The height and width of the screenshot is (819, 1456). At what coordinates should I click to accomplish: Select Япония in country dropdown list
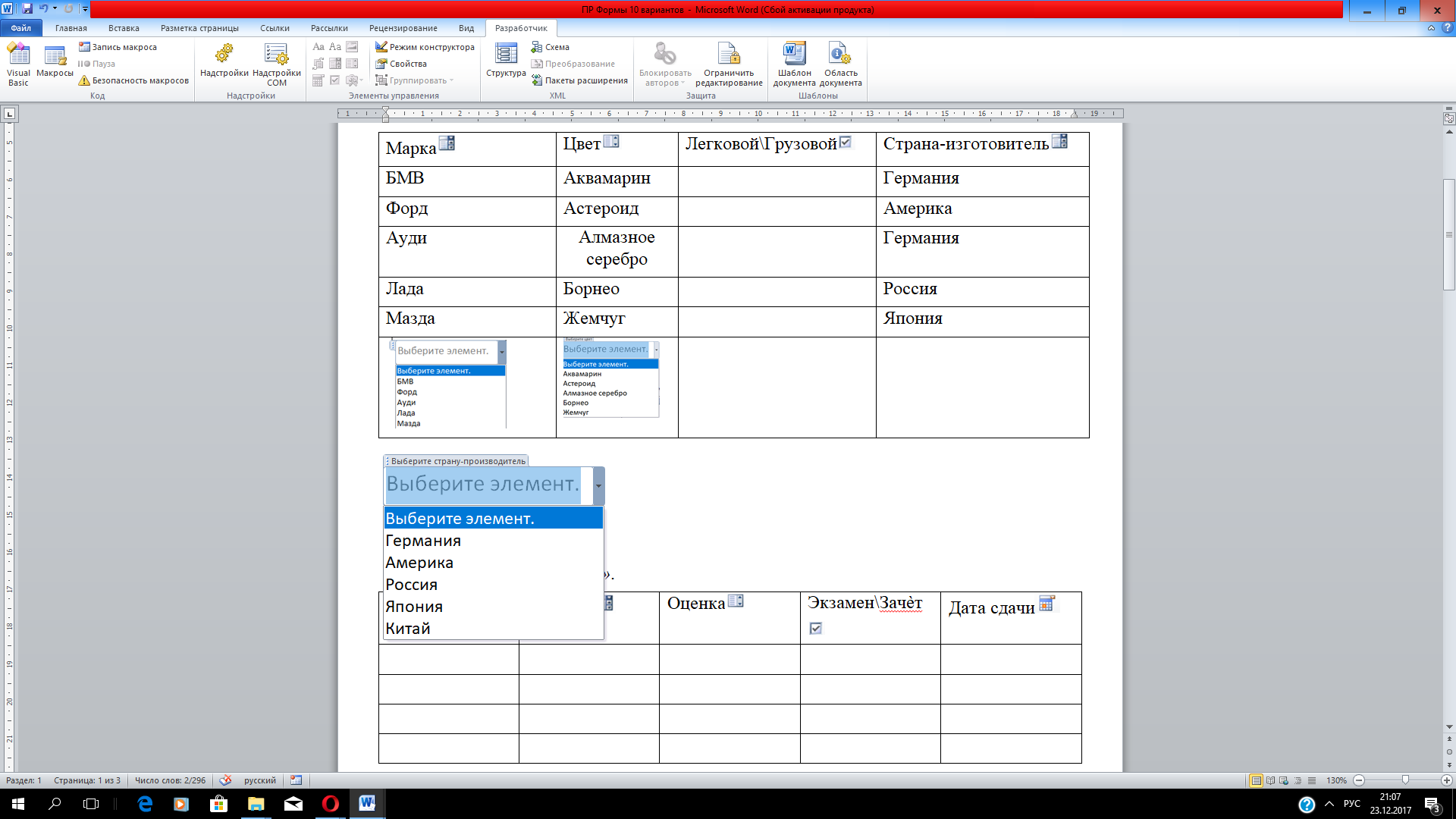[493, 607]
